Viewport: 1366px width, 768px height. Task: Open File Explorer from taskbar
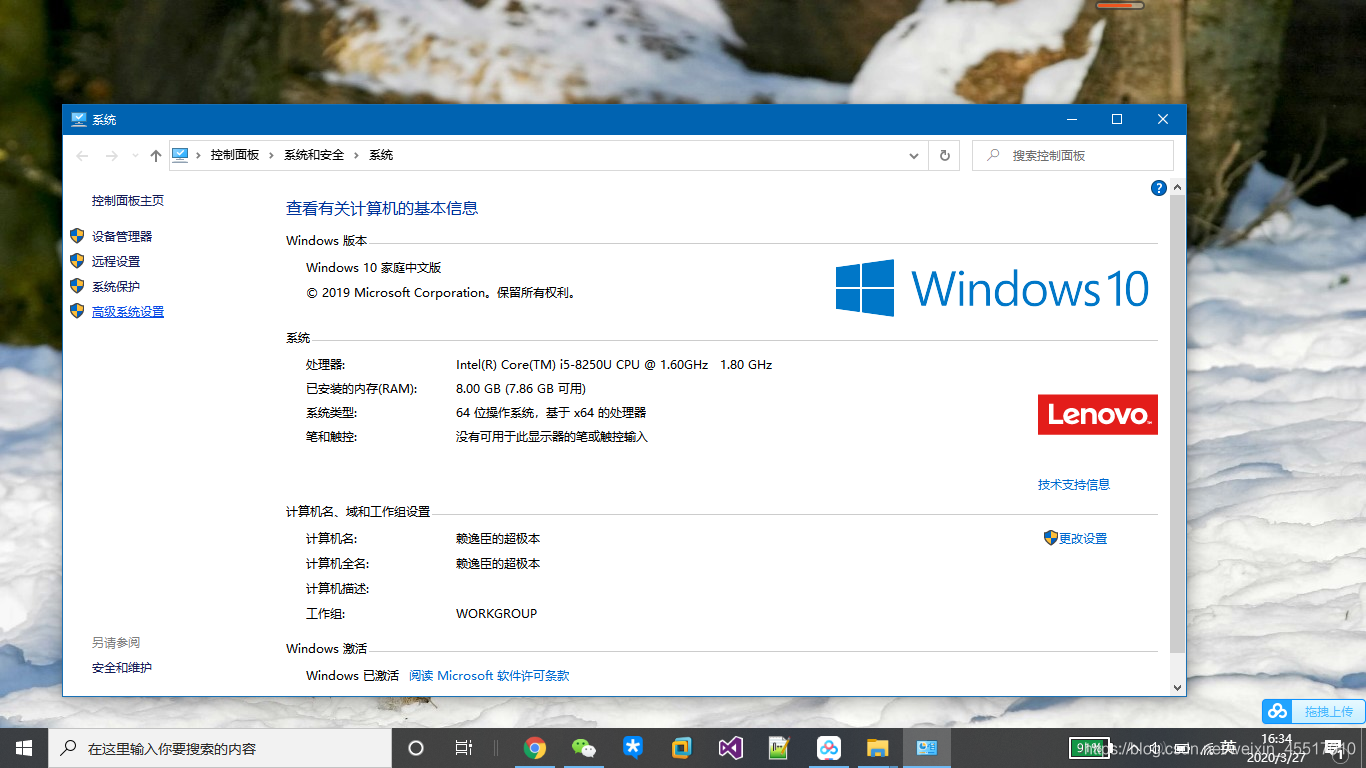877,748
